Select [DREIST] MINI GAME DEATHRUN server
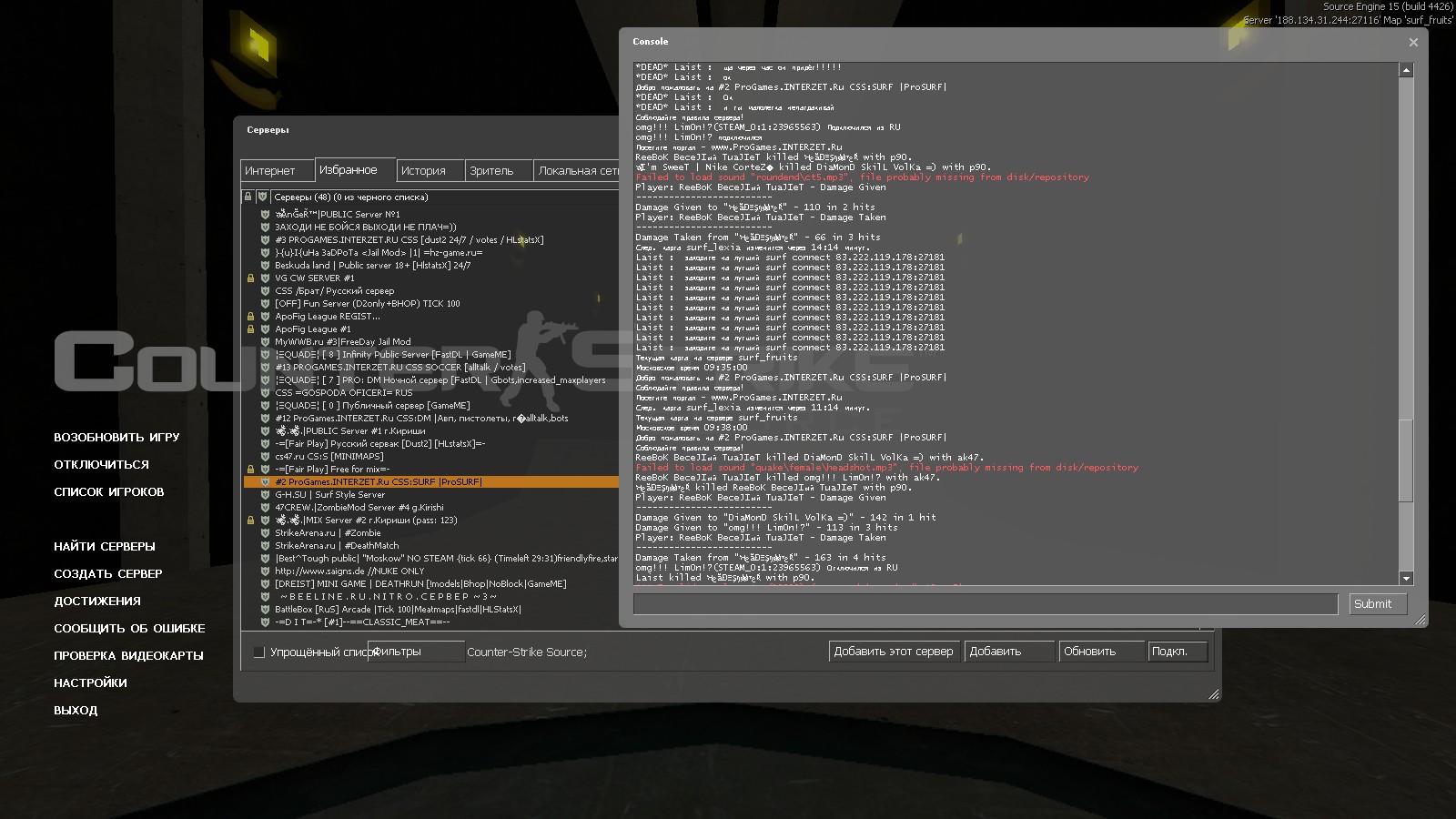This screenshot has width=1456, height=819. [x=431, y=584]
